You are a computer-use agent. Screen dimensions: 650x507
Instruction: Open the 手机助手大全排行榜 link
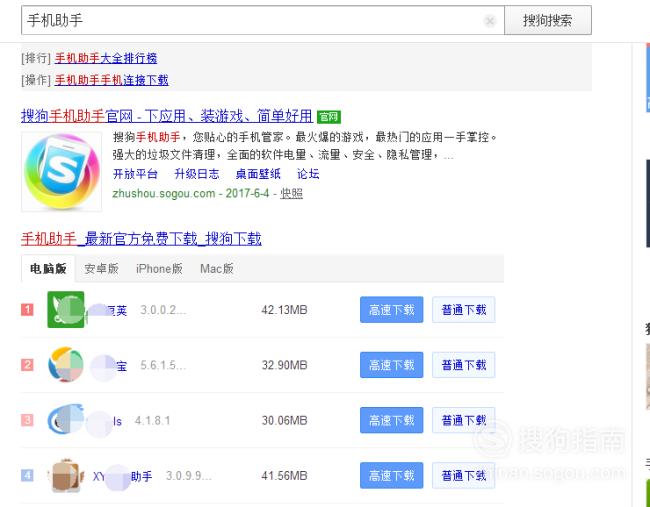tap(106, 58)
